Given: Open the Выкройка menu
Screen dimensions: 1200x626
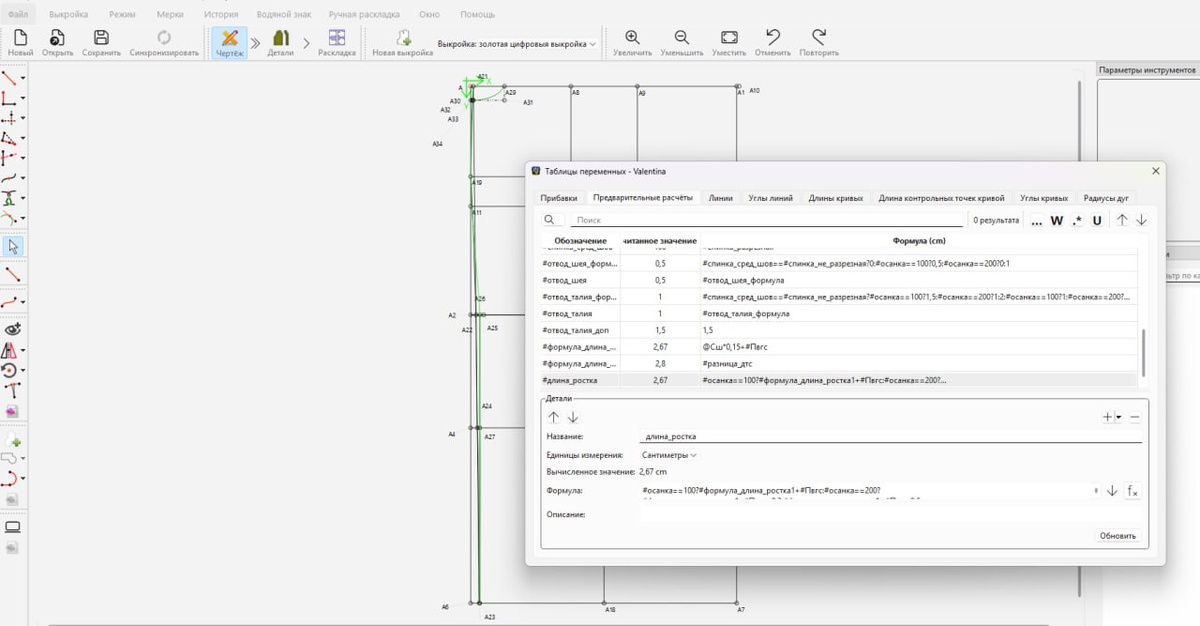Looking at the screenshot, I should click(68, 14).
